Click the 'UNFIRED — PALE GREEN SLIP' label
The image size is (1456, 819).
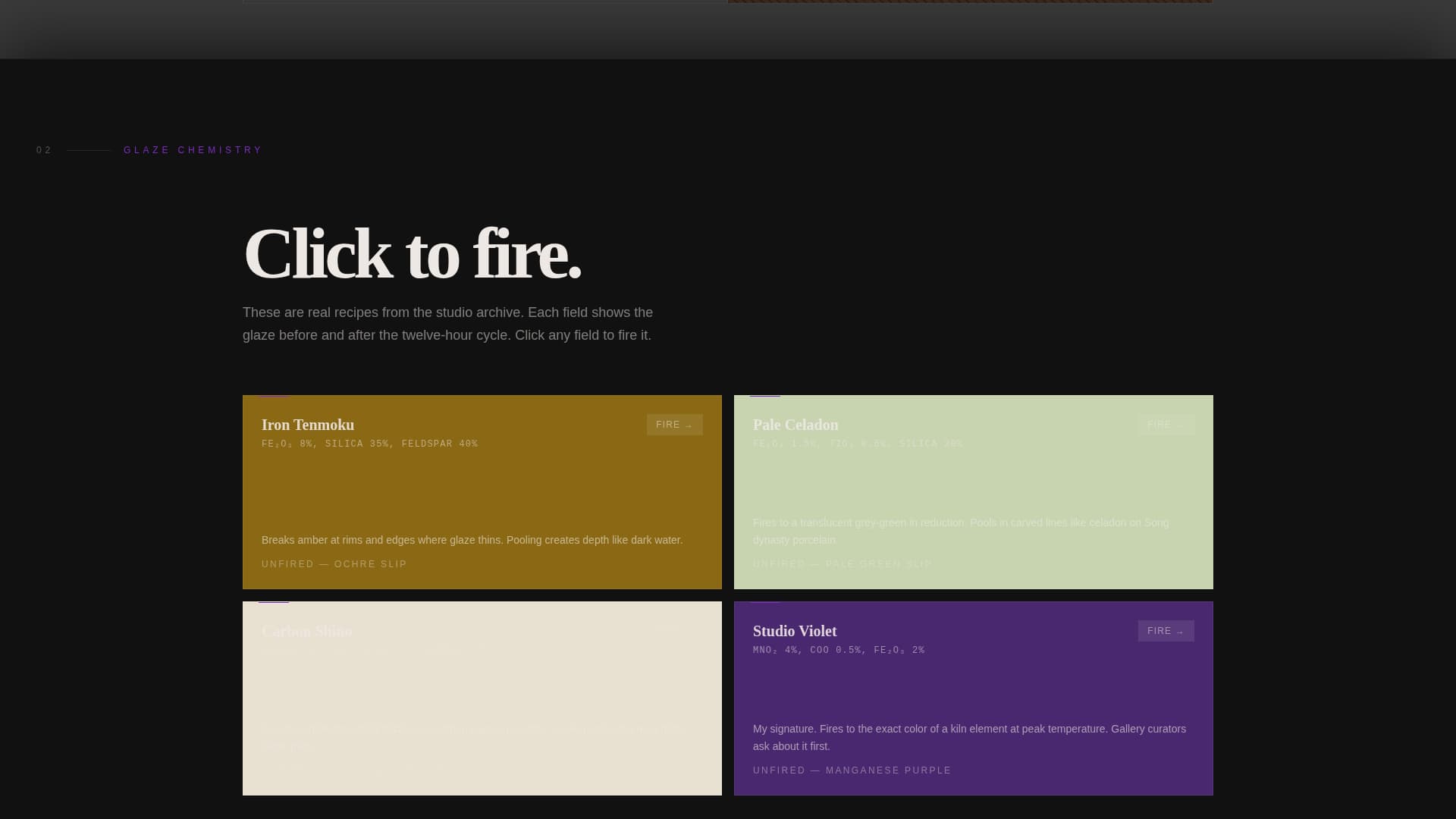click(843, 564)
